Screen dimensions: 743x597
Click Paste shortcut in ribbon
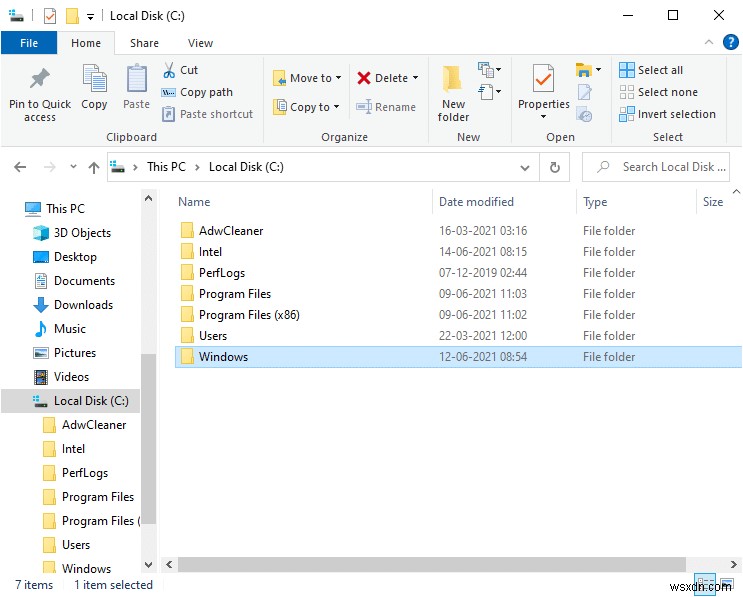pos(208,114)
